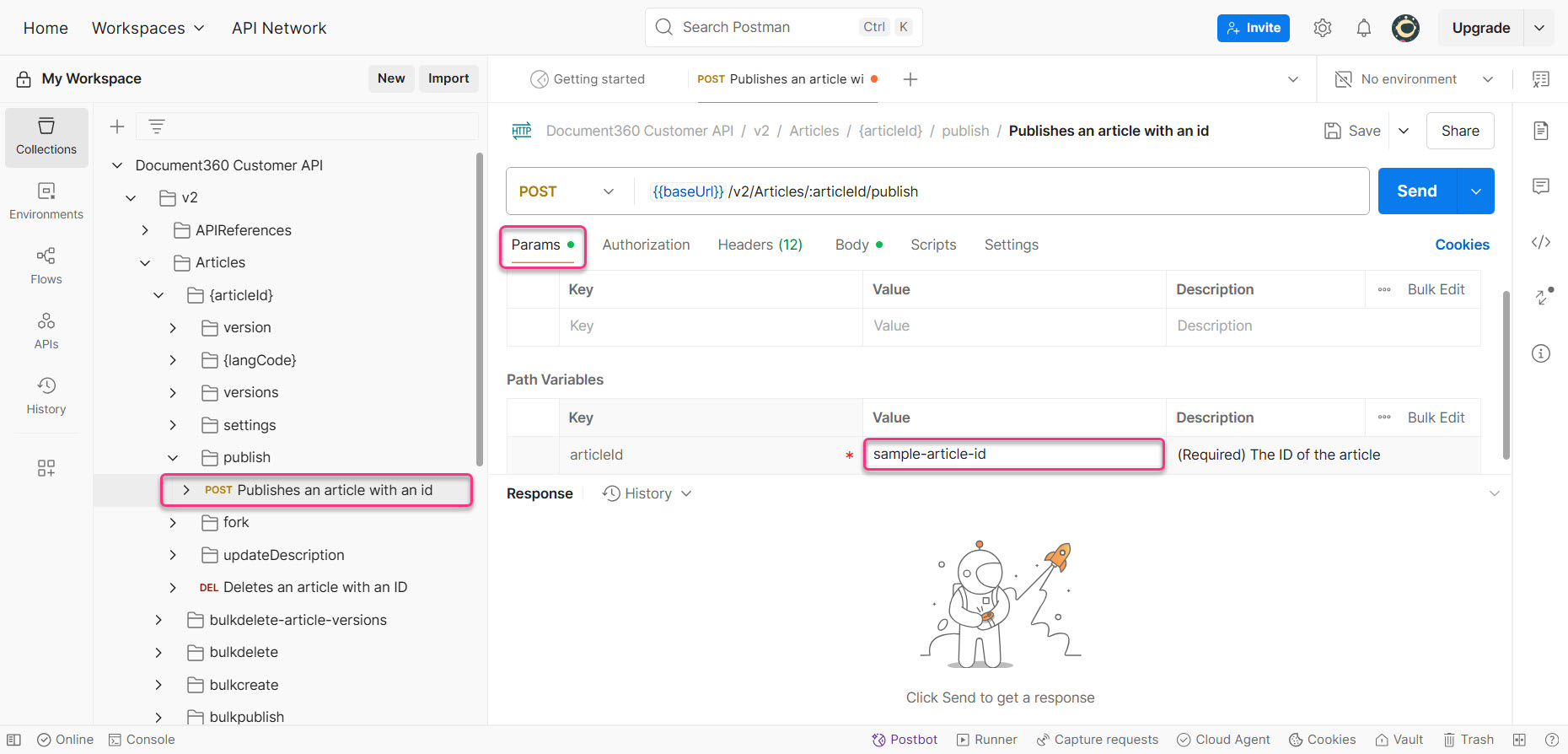1568x754 pixels.
Task: Expand the bulkcreate folder
Action: 158,685
